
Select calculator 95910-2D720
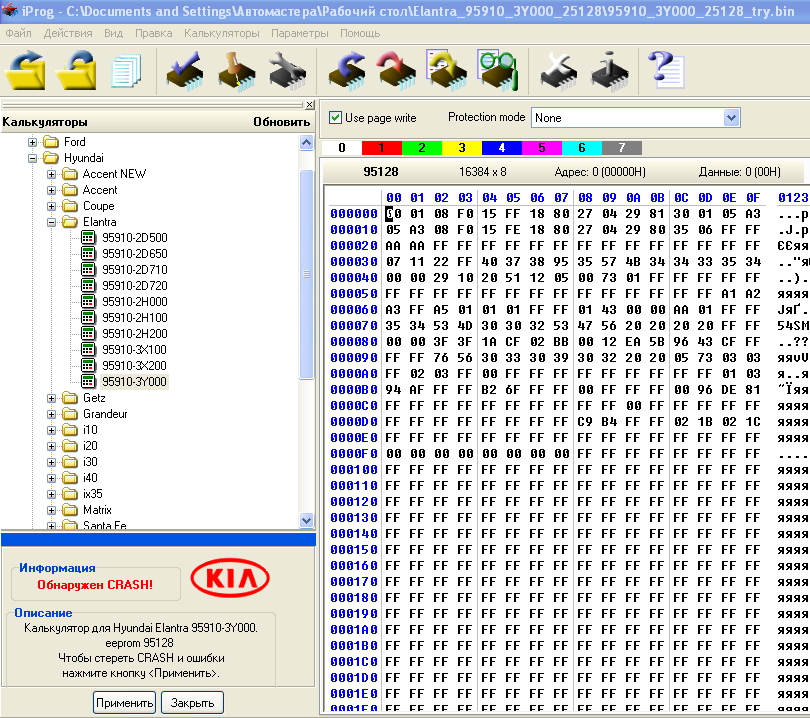pos(134,286)
